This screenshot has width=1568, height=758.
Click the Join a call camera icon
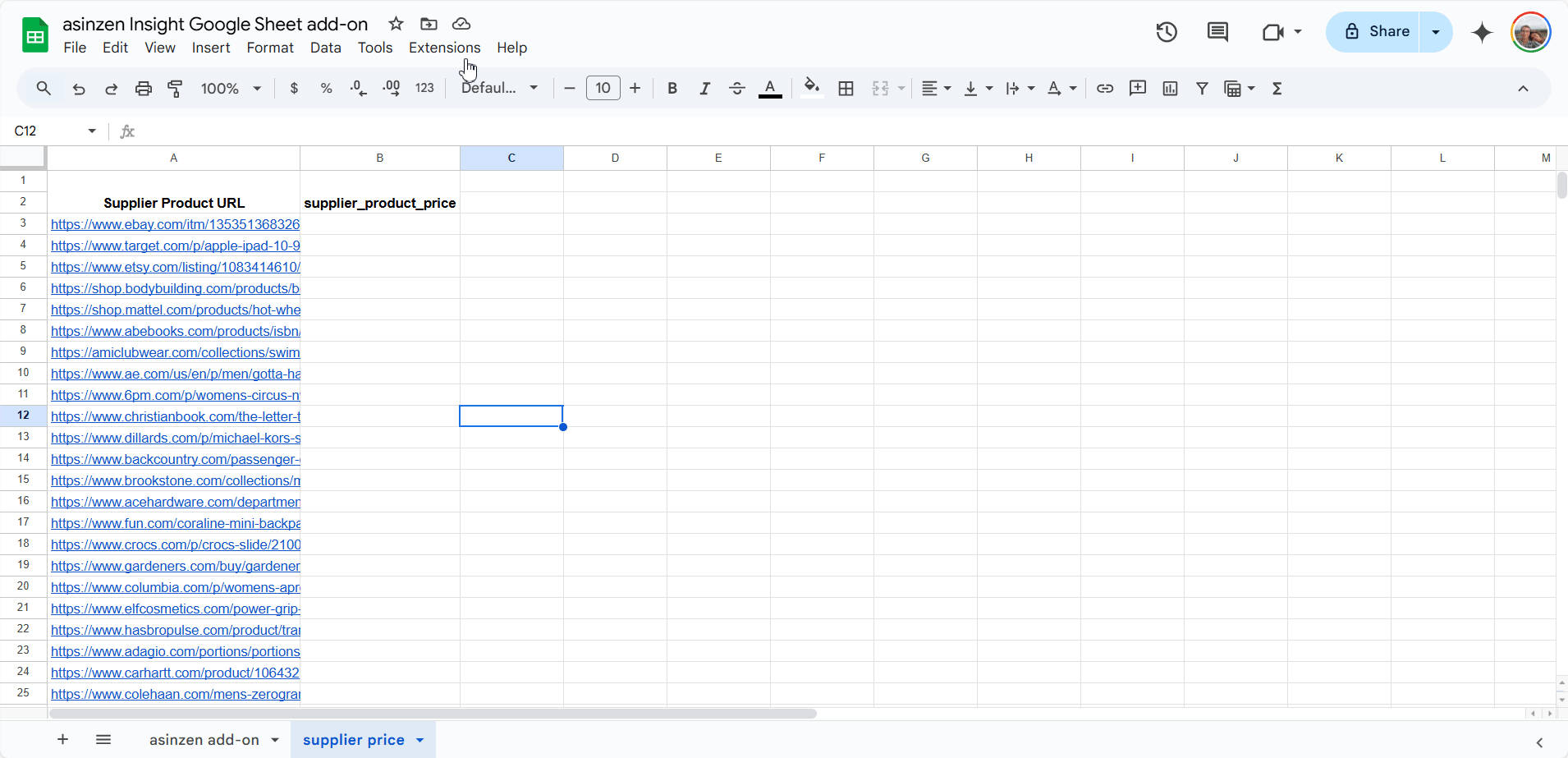pos(1272,32)
